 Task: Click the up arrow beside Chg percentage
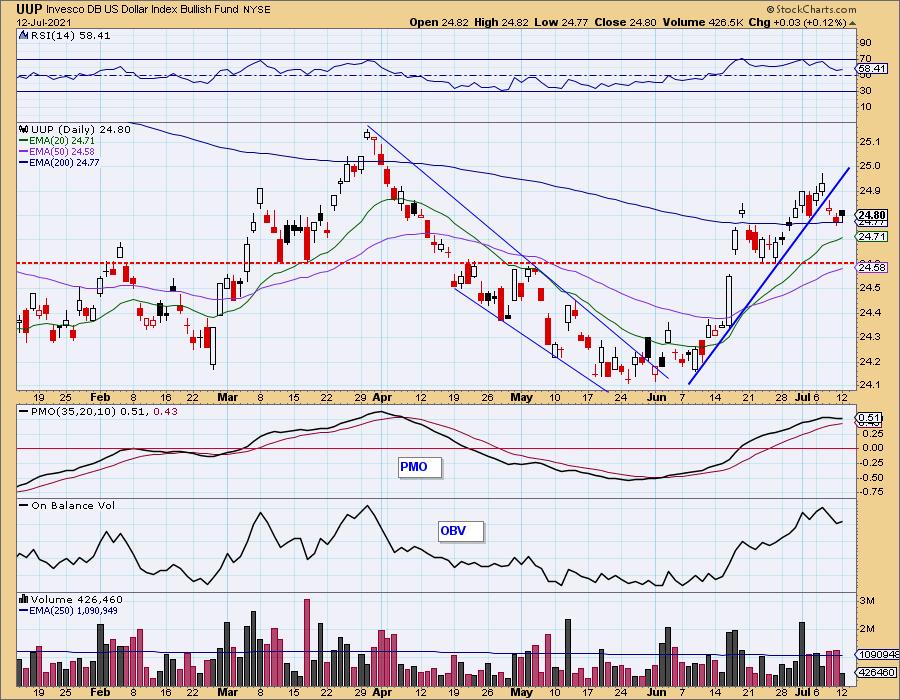(x=852, y=23)
